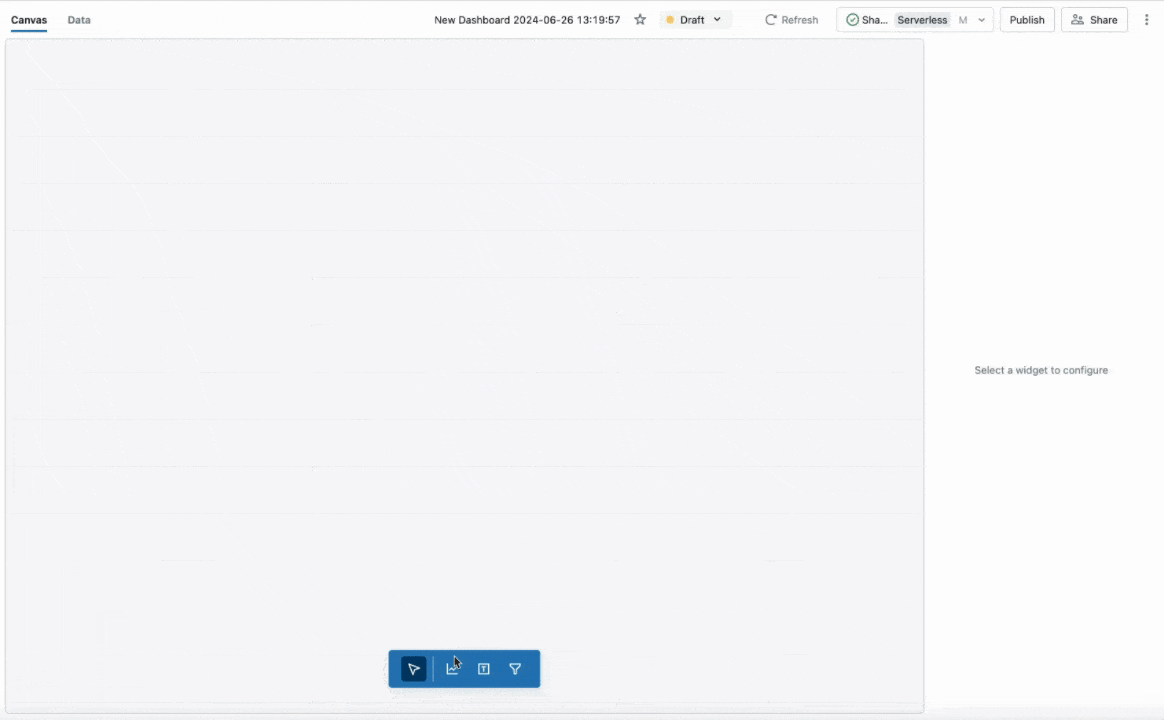Select the cursor selection tool
Viewport: 1164px width, 720px height.
414,669
